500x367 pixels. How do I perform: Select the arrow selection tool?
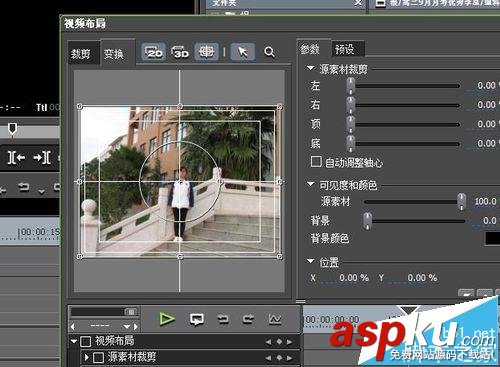(x=243, y=52)
